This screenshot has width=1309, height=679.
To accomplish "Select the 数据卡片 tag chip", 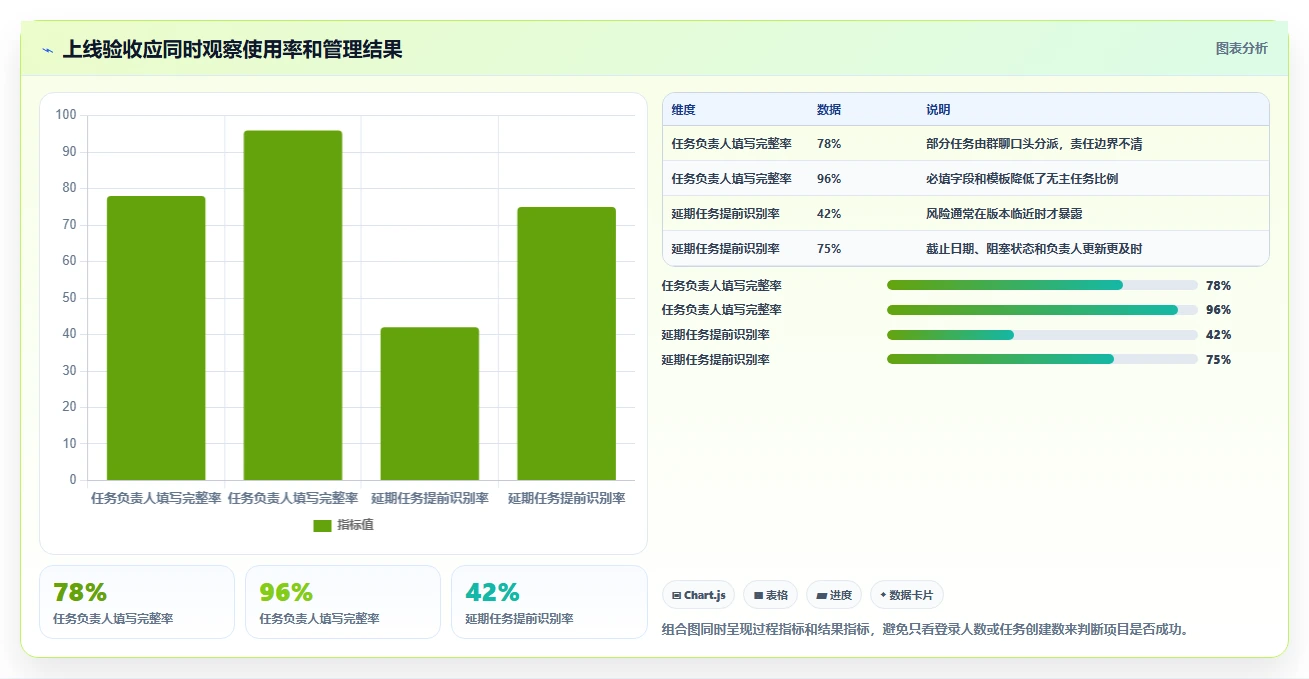I will click(907, 595).
